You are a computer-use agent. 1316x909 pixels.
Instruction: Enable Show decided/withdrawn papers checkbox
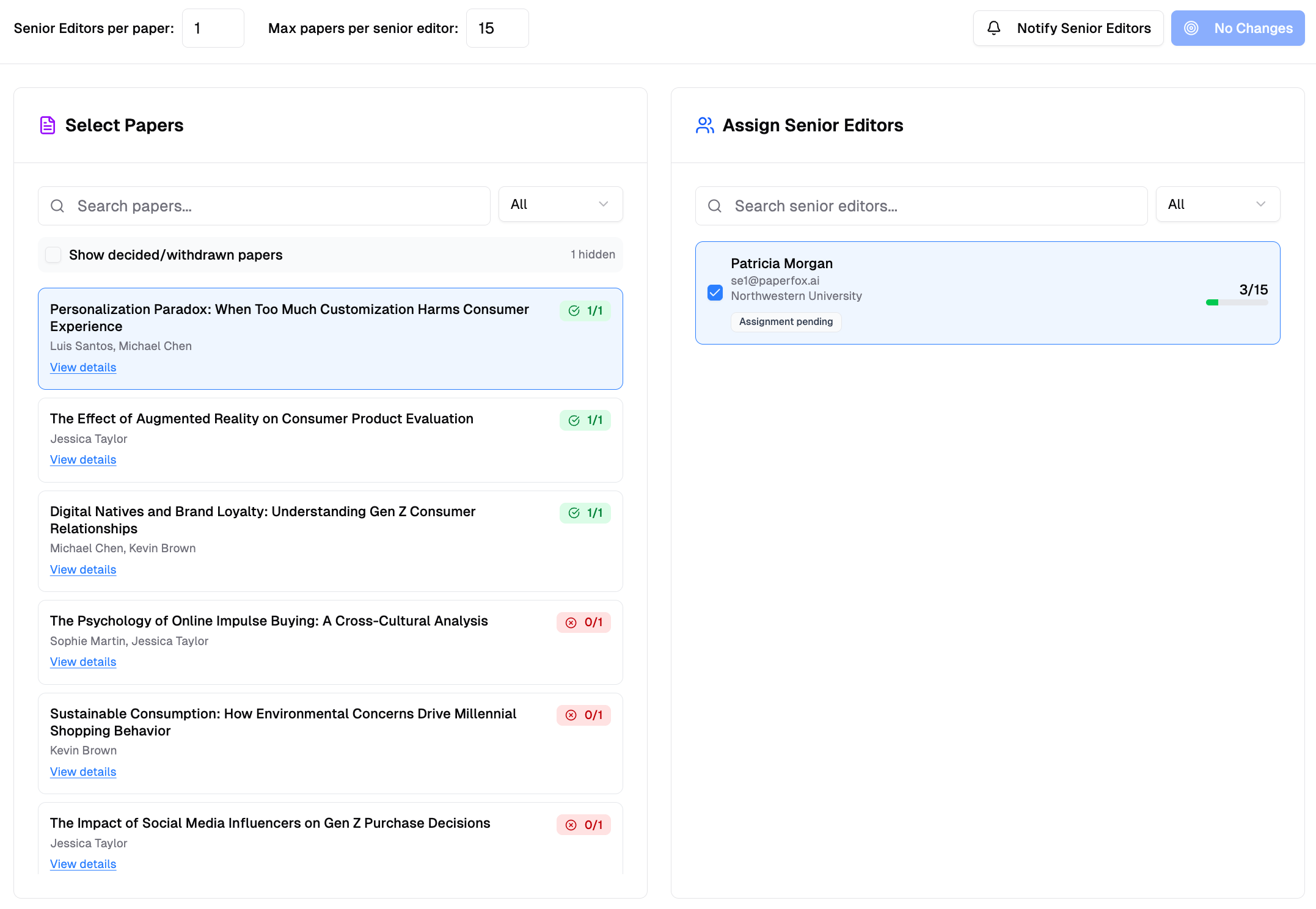tap(54, 255)
